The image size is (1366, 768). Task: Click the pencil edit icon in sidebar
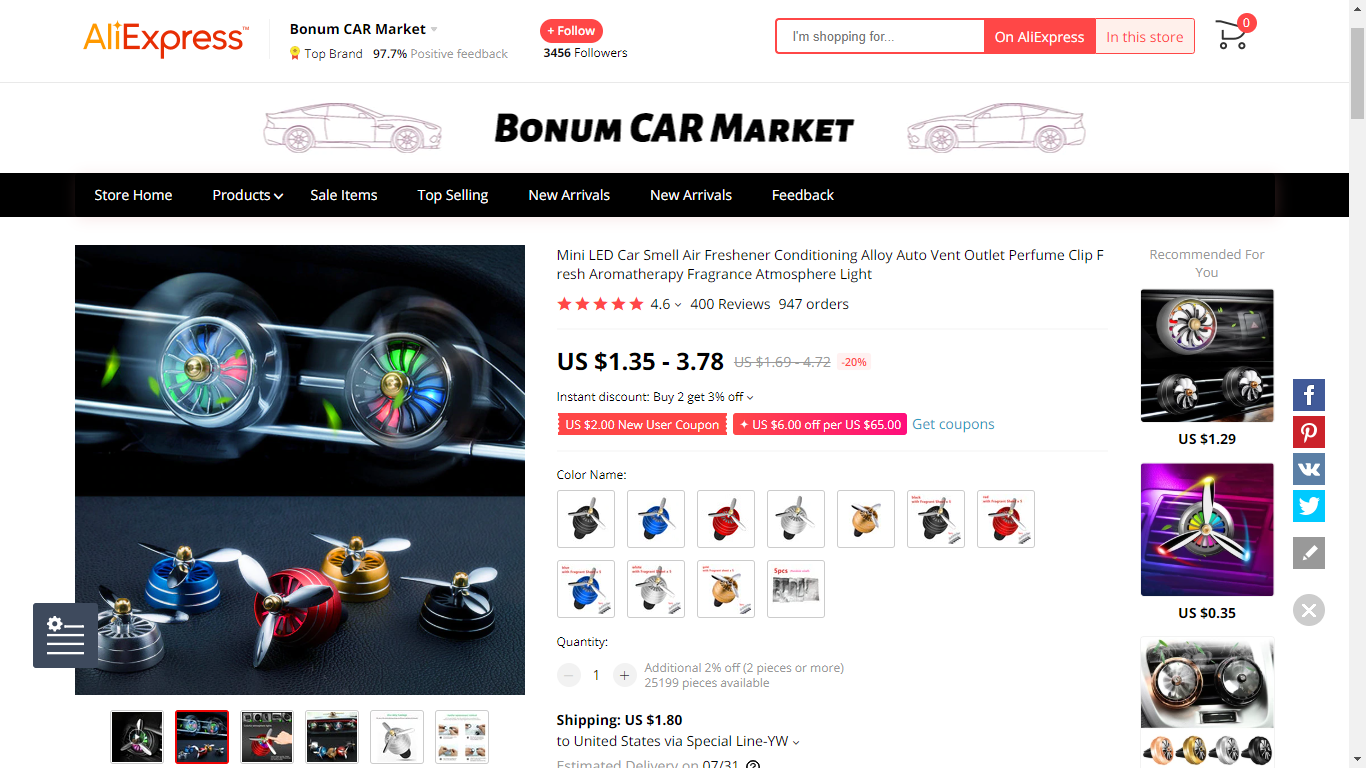pyautogui.click(x=1309, y=553)
